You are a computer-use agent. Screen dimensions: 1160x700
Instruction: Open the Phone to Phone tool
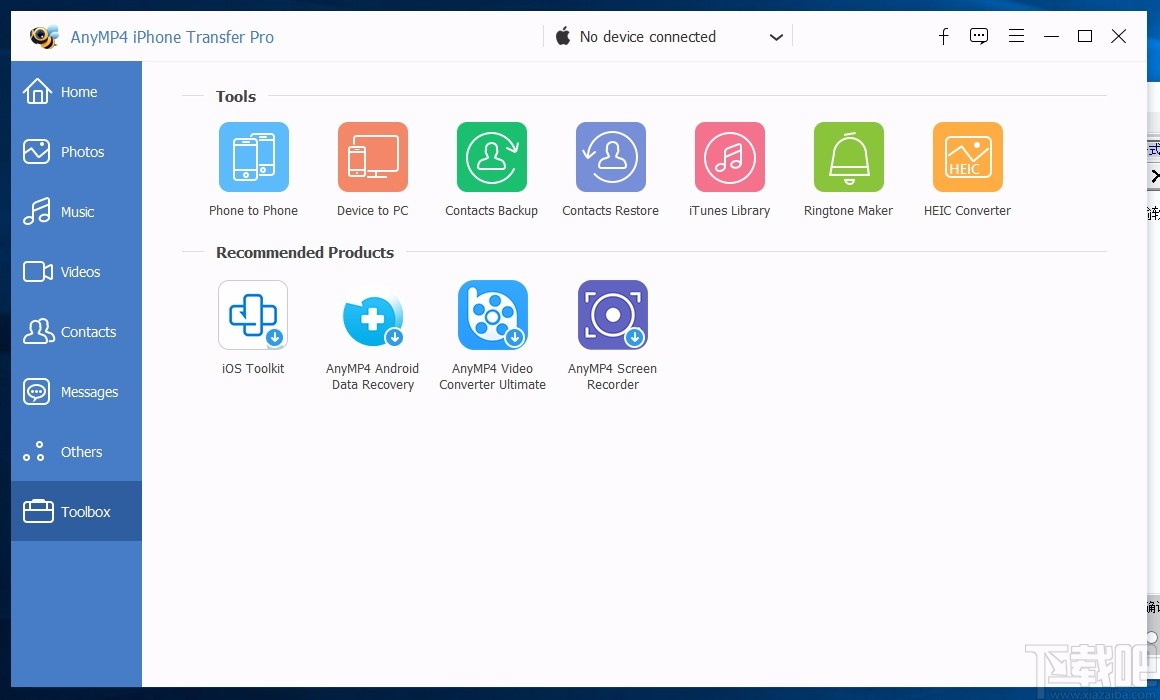(x=253, y=157)
